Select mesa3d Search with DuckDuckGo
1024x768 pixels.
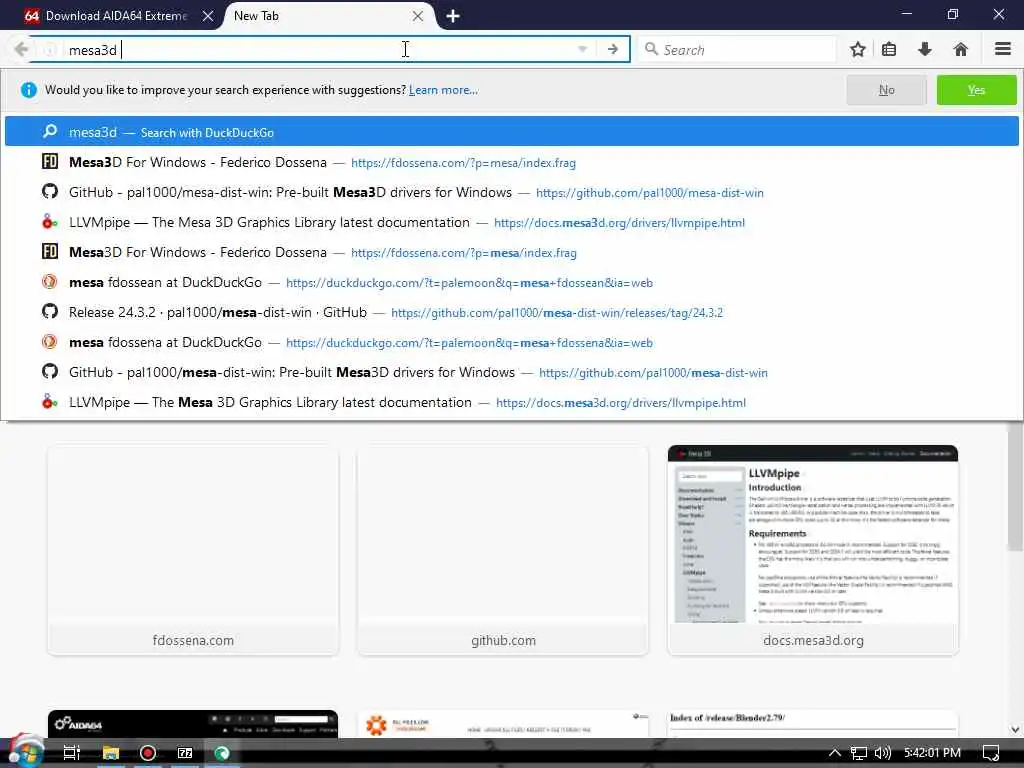point(511,132)
